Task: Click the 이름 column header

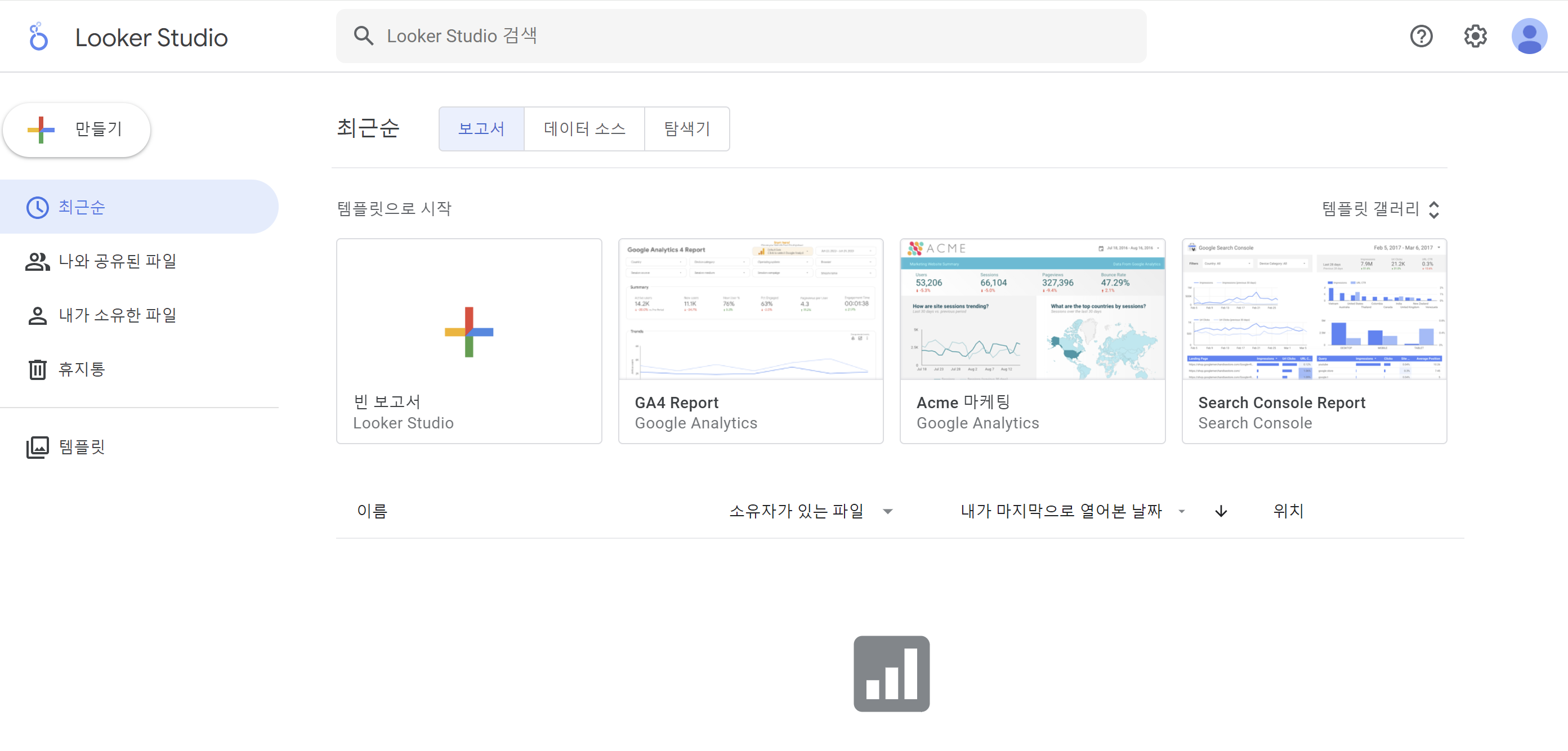Action: 372,511
